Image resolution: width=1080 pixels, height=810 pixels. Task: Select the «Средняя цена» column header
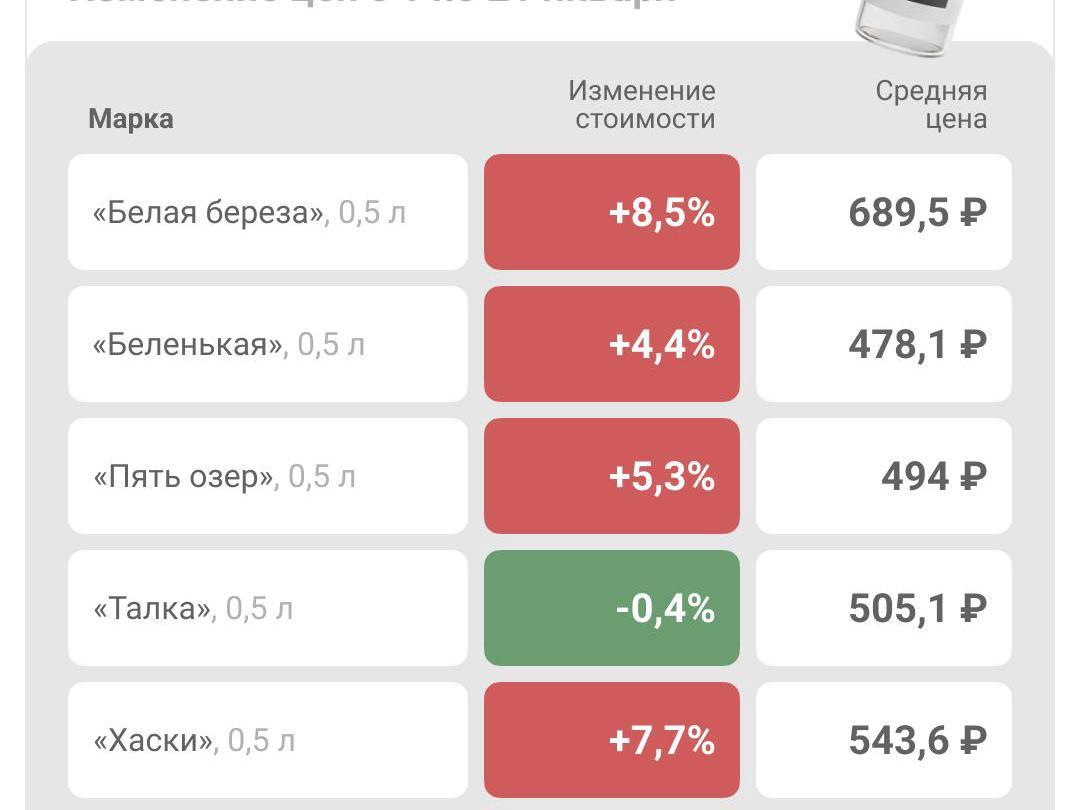[x=931, y=105]
